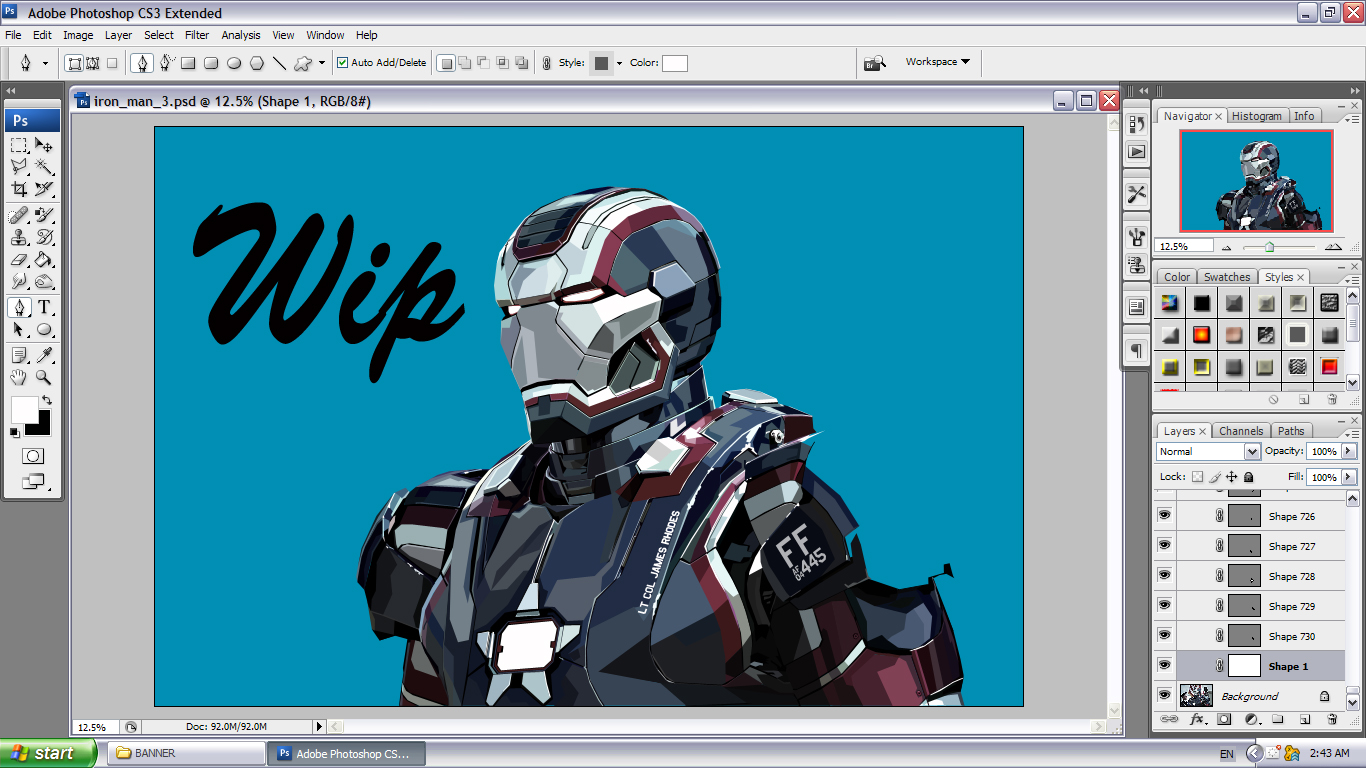Click the options bar Color swatch

[x=675, y=63]
